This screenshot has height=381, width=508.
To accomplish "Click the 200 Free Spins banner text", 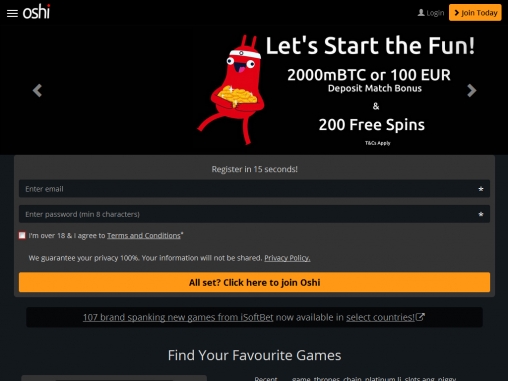I will pos(372,125).
